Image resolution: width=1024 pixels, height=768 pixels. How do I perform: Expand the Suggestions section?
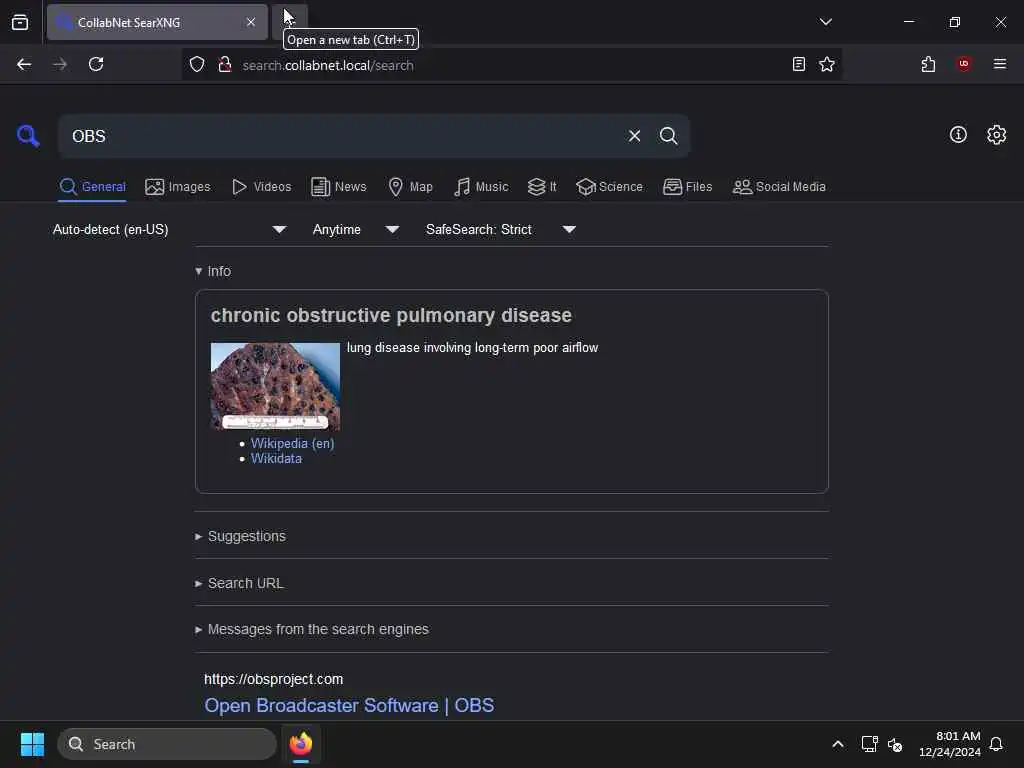pos(240,536)
